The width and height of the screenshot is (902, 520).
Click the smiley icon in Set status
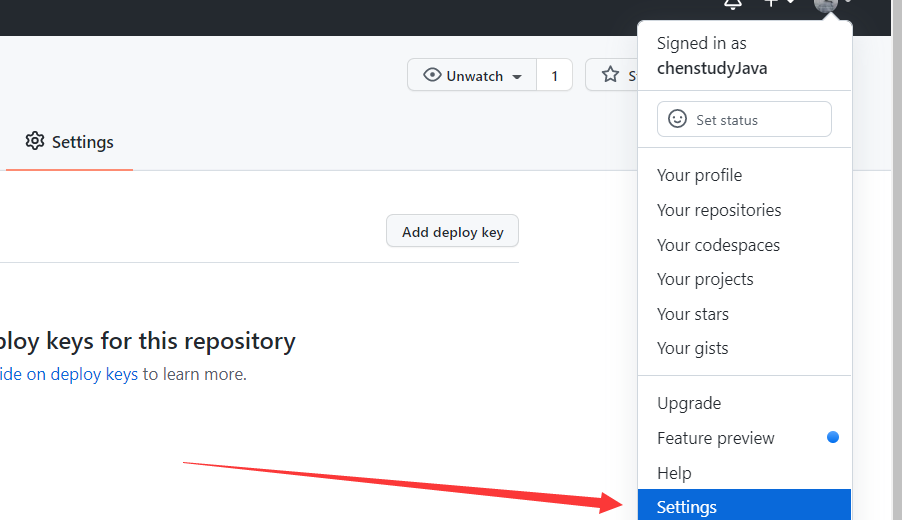click(x=677, y=118)
